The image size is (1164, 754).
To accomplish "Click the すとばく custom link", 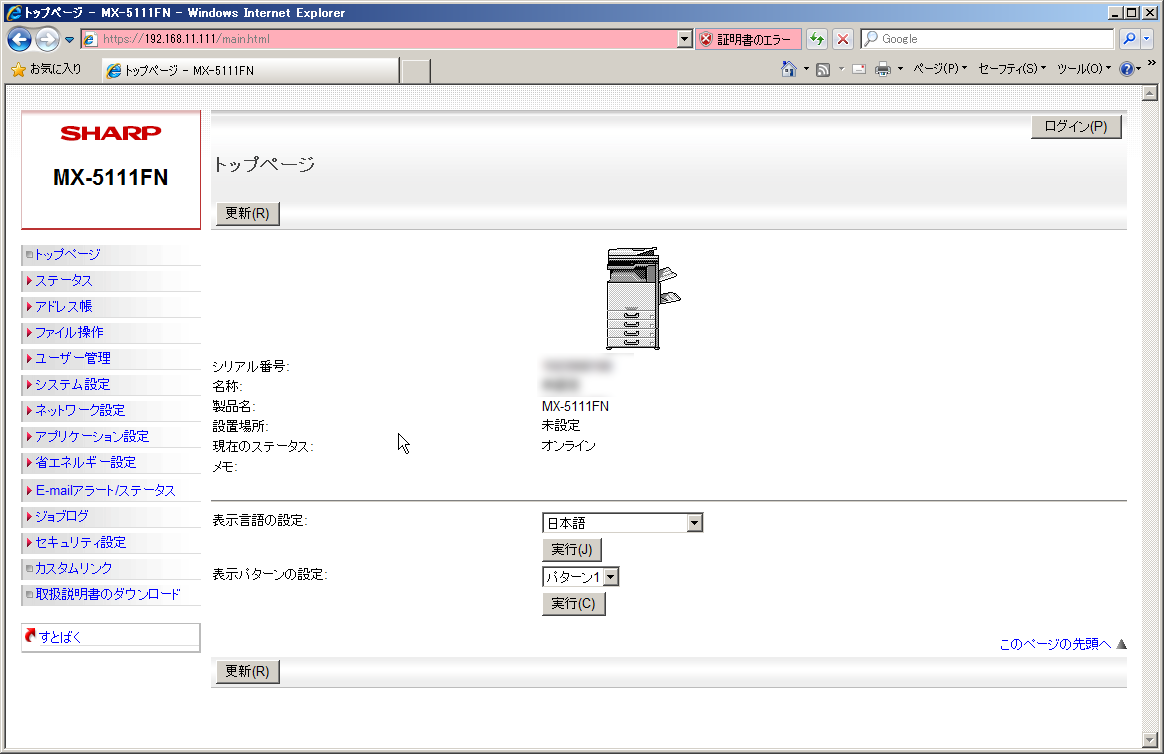I will (60, 637).
